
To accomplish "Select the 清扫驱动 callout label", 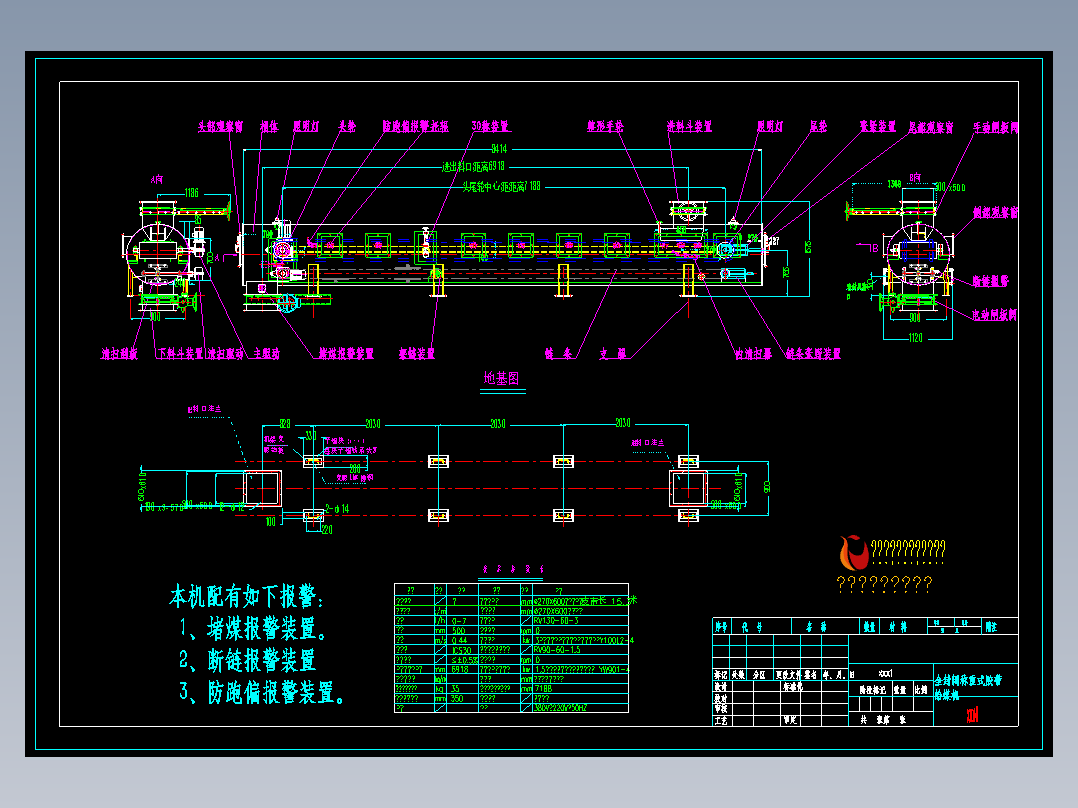I will click(226, 354).
